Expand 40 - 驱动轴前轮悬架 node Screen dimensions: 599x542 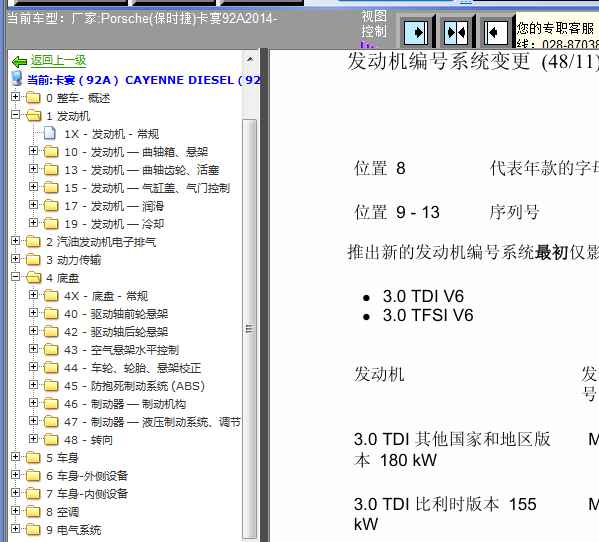[x=34, y=312]
